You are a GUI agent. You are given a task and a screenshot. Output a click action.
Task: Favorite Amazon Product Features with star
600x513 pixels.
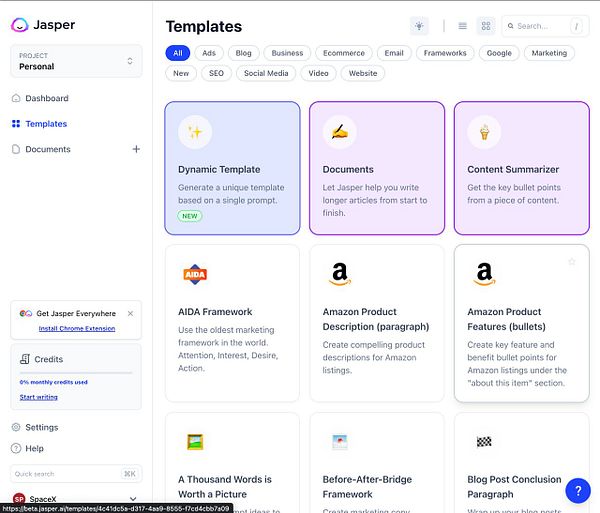[x=572, y=262]
